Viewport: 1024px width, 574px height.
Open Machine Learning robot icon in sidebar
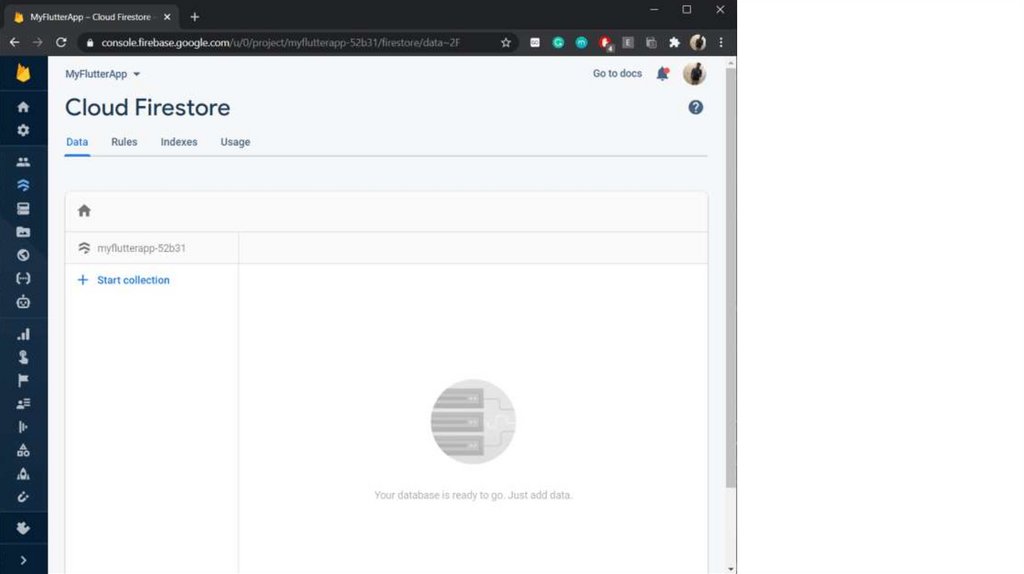click(x=24, y=302)
